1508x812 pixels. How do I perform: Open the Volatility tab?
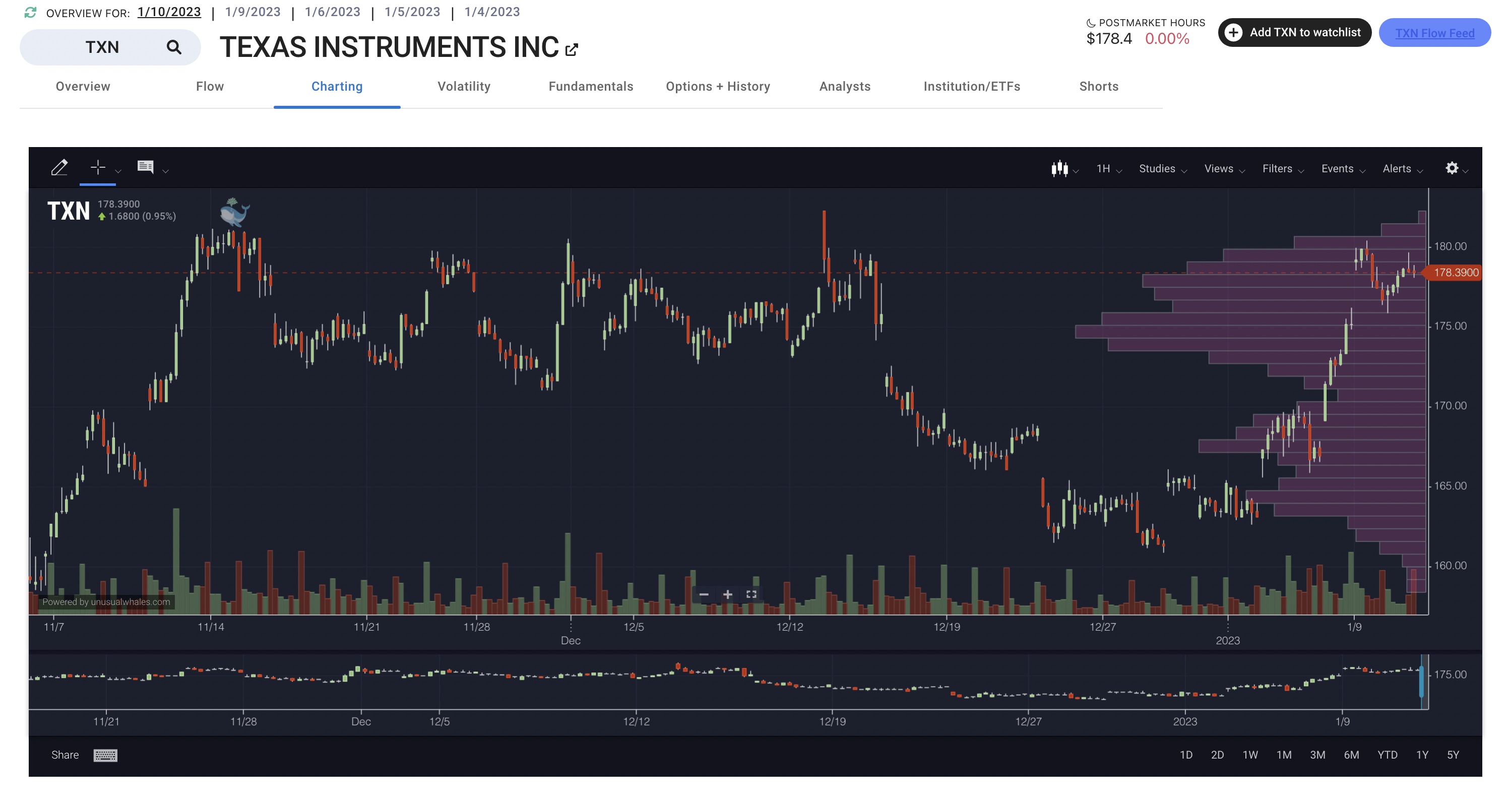coord(464,87)
